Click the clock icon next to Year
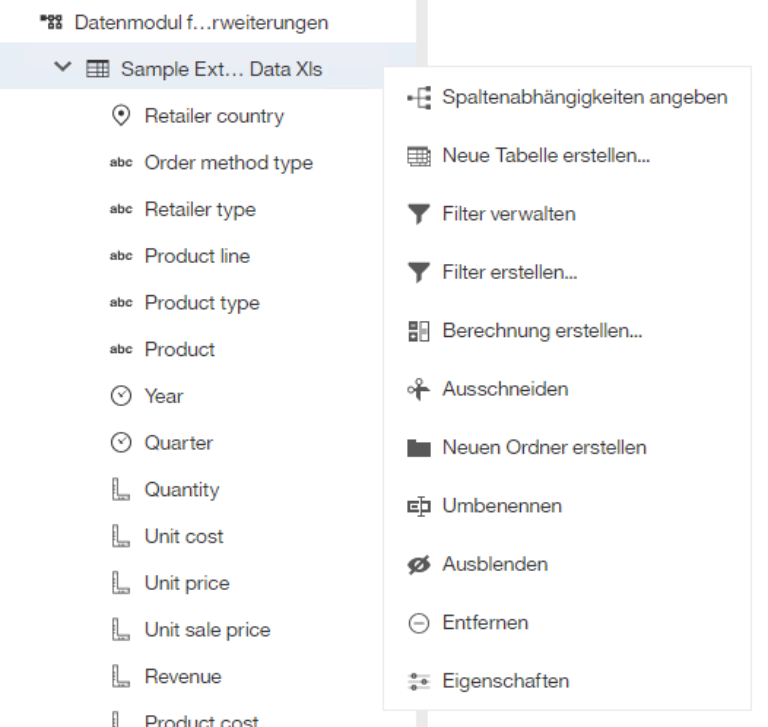Viewport: 768px width, 727px height. click(x=121, y=396)
